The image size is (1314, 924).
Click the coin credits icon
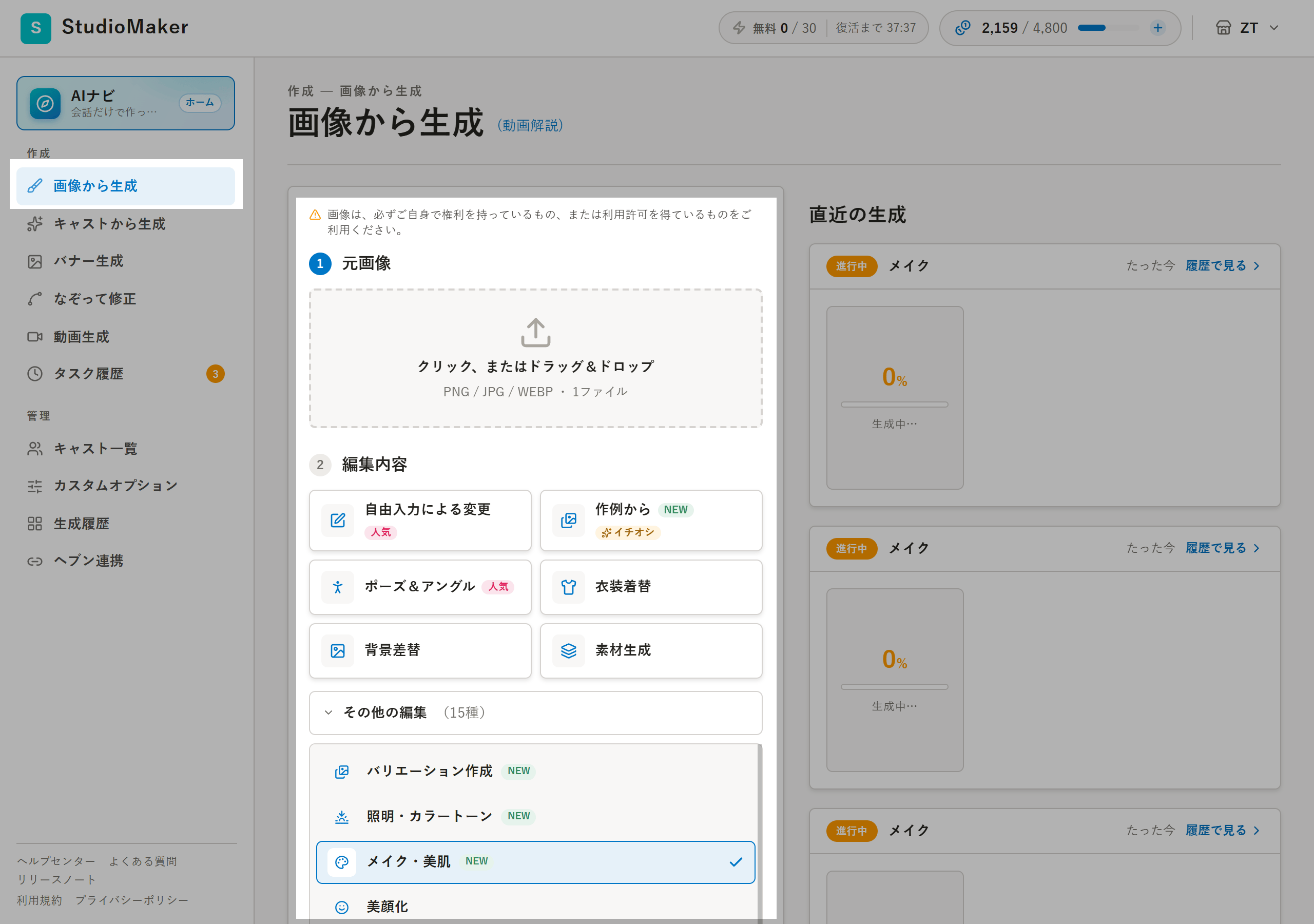pyautogui.click(x=962, y=28)
